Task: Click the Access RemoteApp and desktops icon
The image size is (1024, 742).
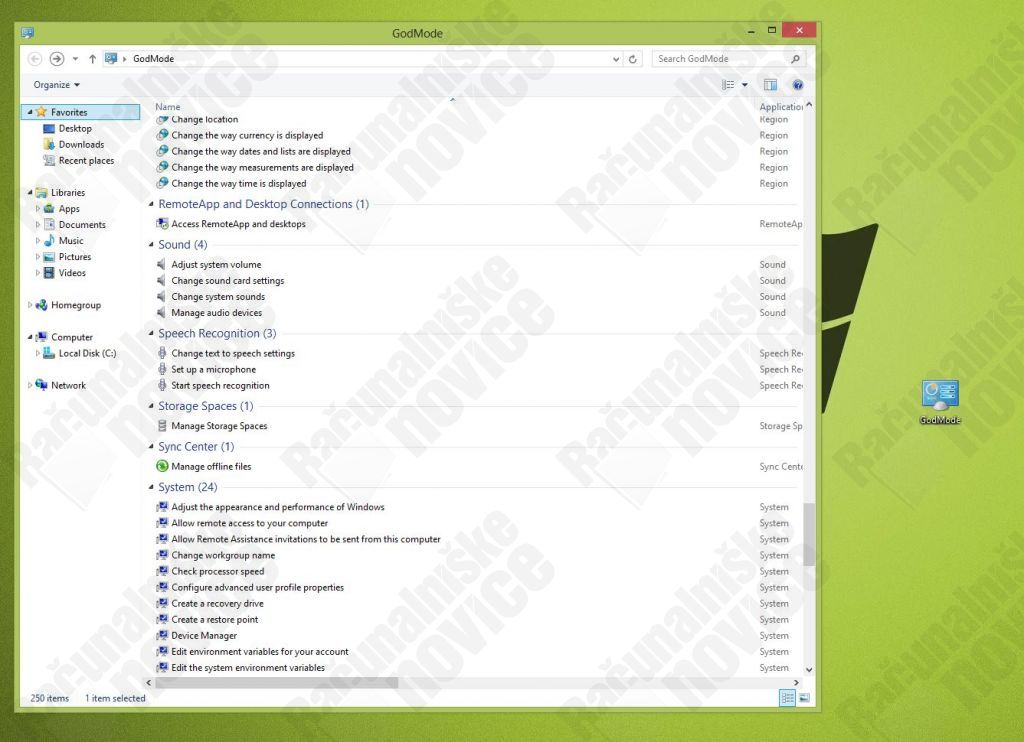Action: [x=162, y=224]
